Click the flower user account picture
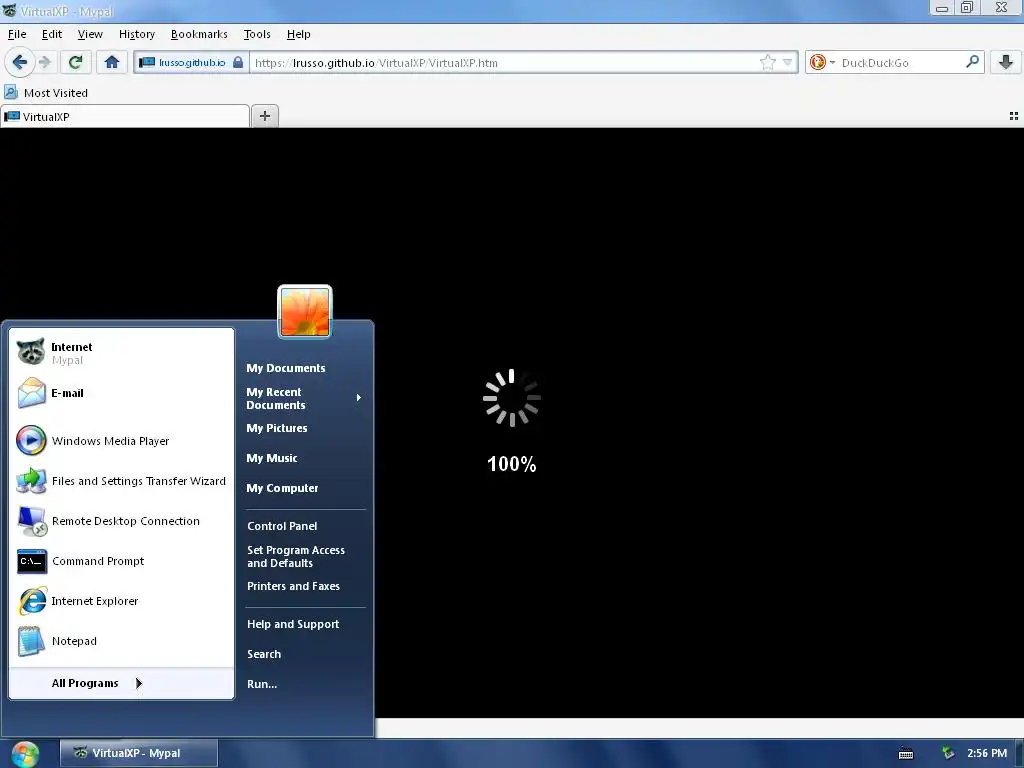Screen dimensions: 1024x768 click(305, 312)
